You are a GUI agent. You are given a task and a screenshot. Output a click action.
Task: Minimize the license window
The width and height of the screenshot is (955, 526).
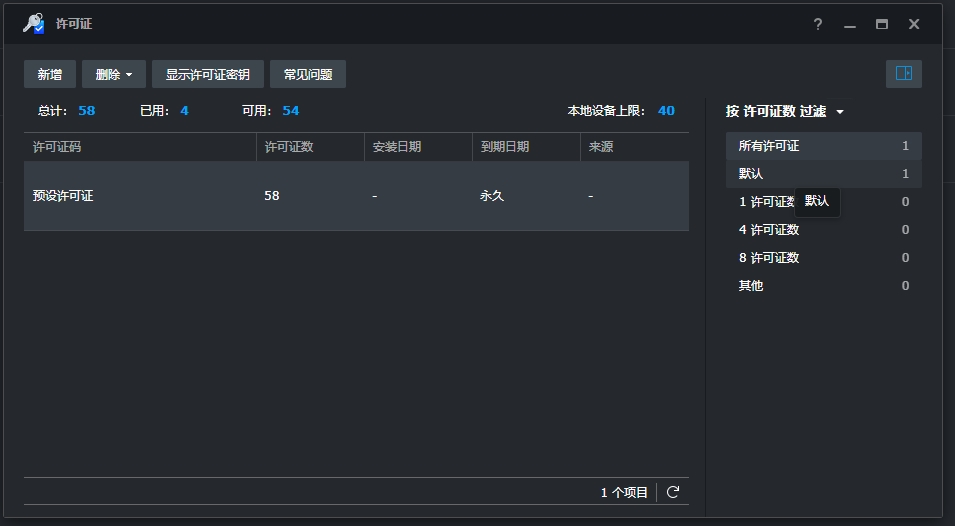(x=849, y=24)
